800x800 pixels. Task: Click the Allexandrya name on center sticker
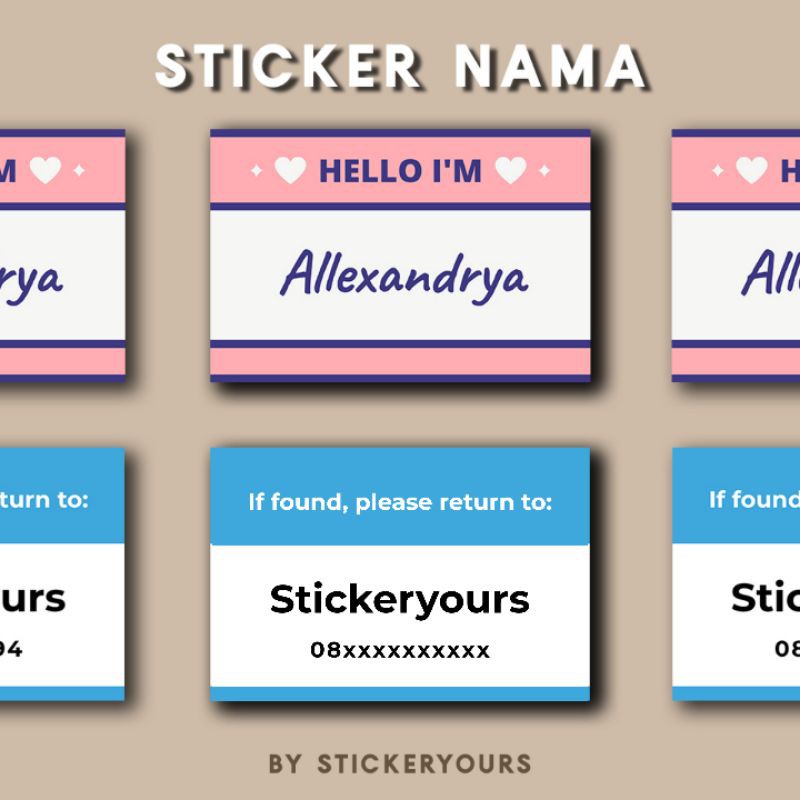click(x=403, y=275)
